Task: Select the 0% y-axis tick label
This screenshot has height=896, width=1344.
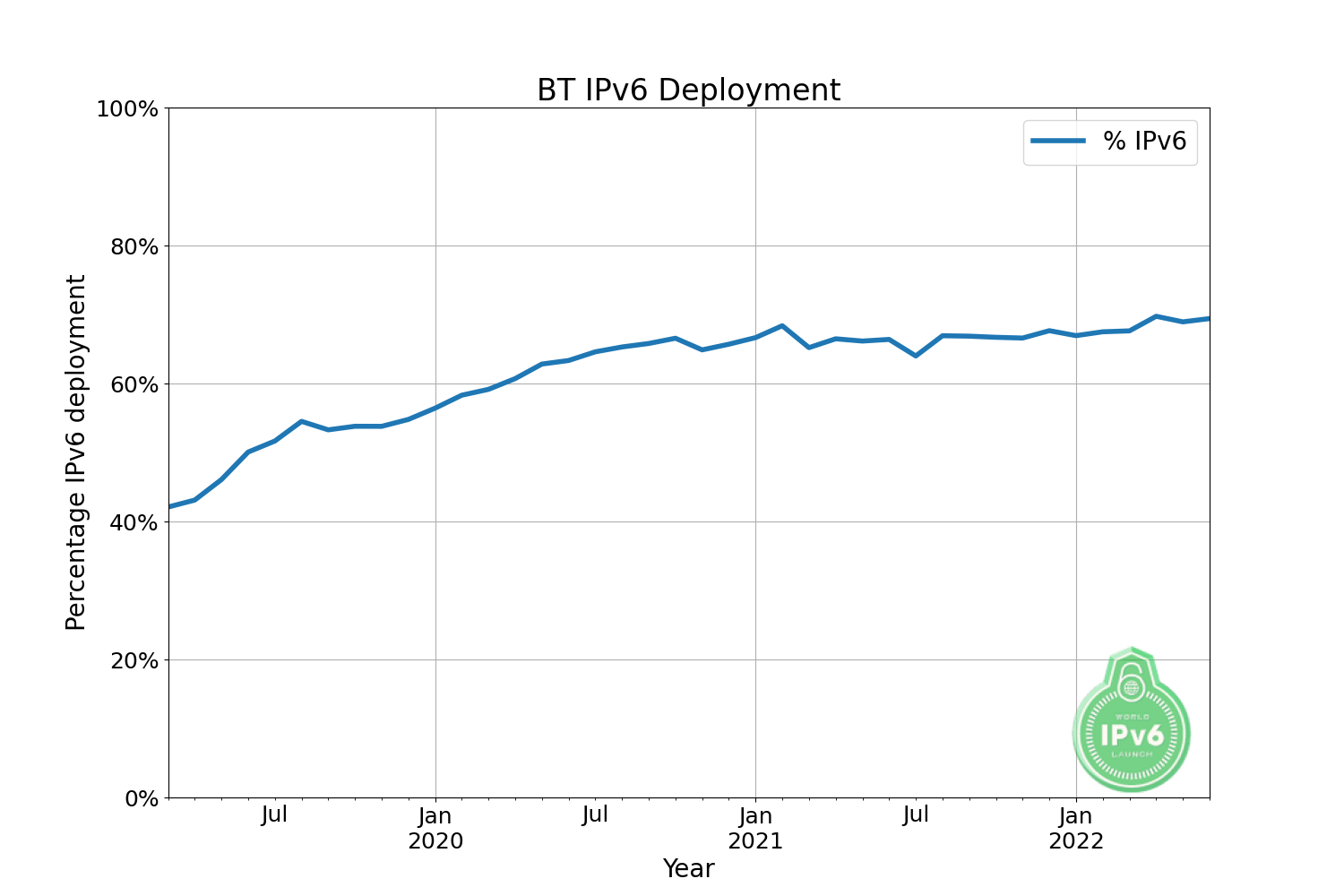Action: pyautogui.click(x=140, y=798)
